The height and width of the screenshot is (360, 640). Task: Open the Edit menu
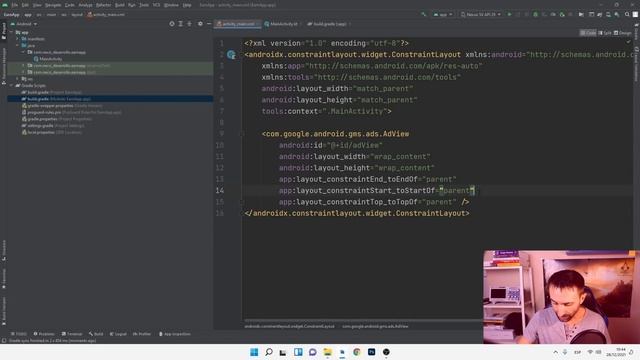25,5
